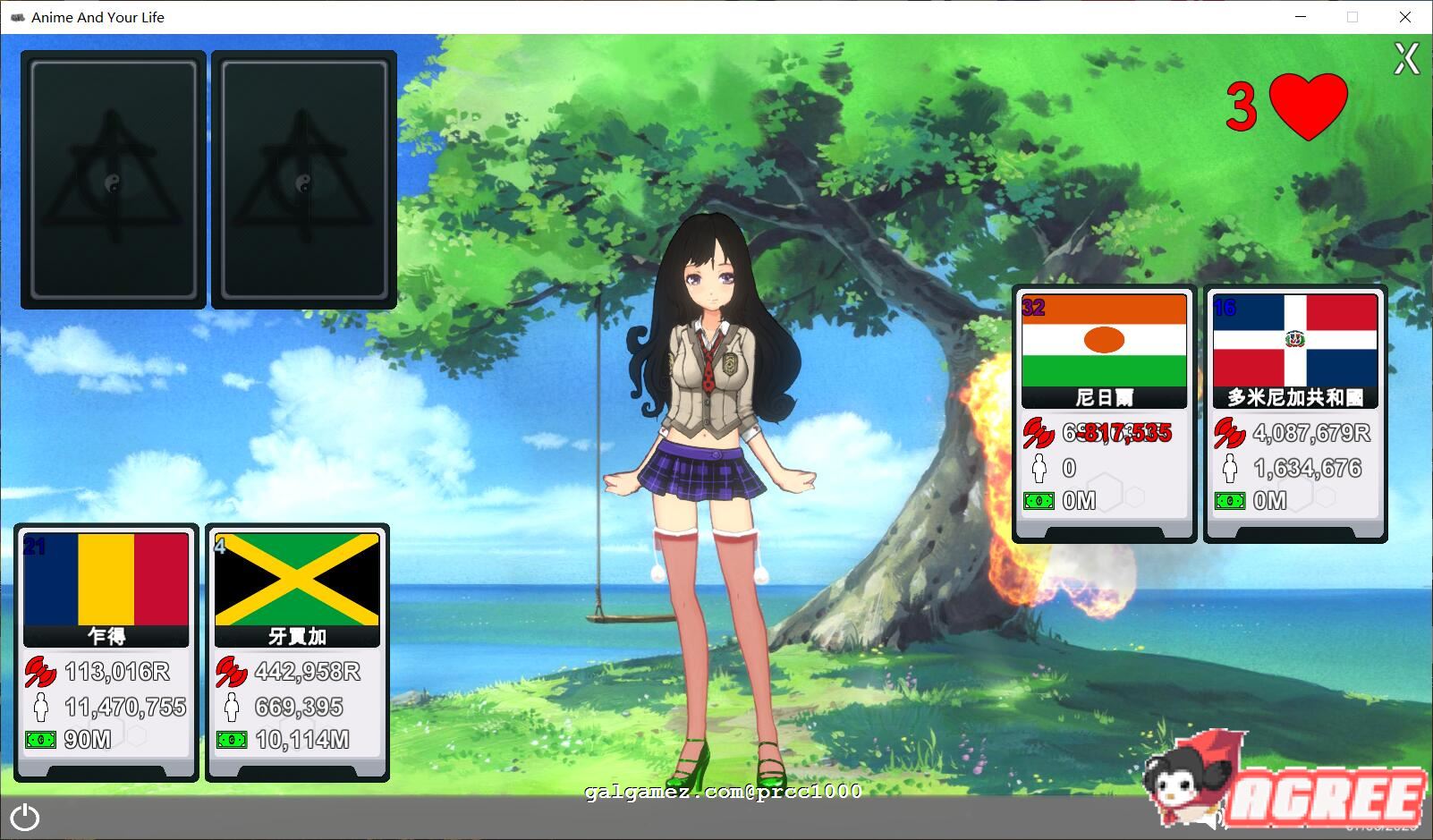Click Chad's red axe attack icon

pos(41,672)
